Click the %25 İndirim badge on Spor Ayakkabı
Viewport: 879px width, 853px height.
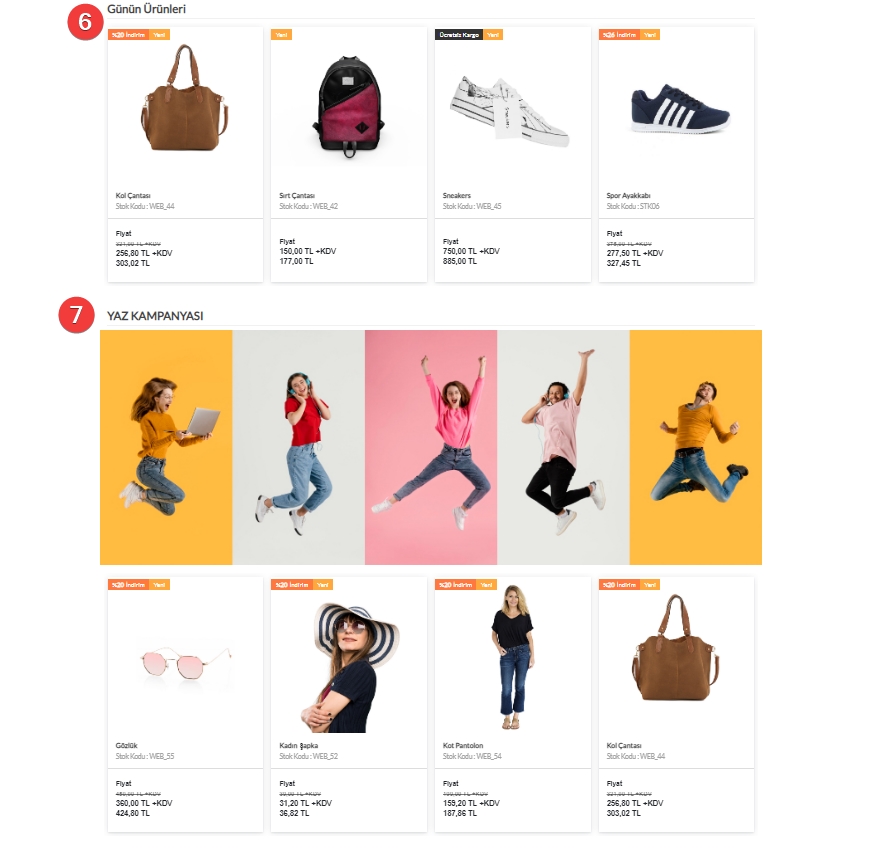[x=619, y=35]
